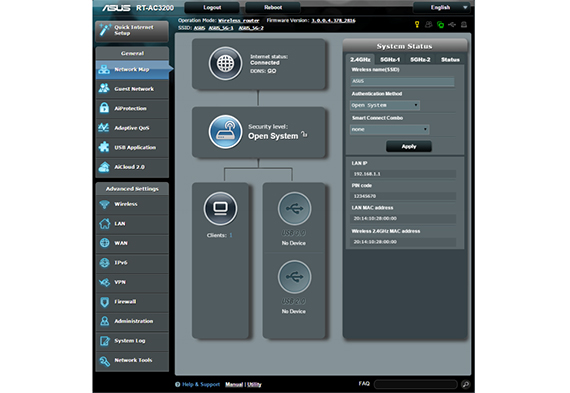Image resolution: width=570 pixels, height=393 pixels.
Task: Click the Clients computer icon
Action: 220,209
